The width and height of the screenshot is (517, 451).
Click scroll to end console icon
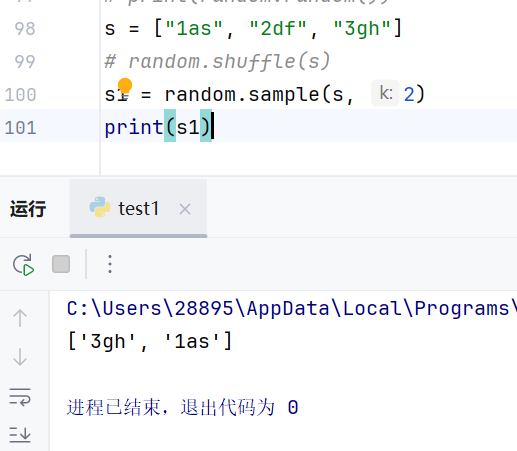[20, 435]
